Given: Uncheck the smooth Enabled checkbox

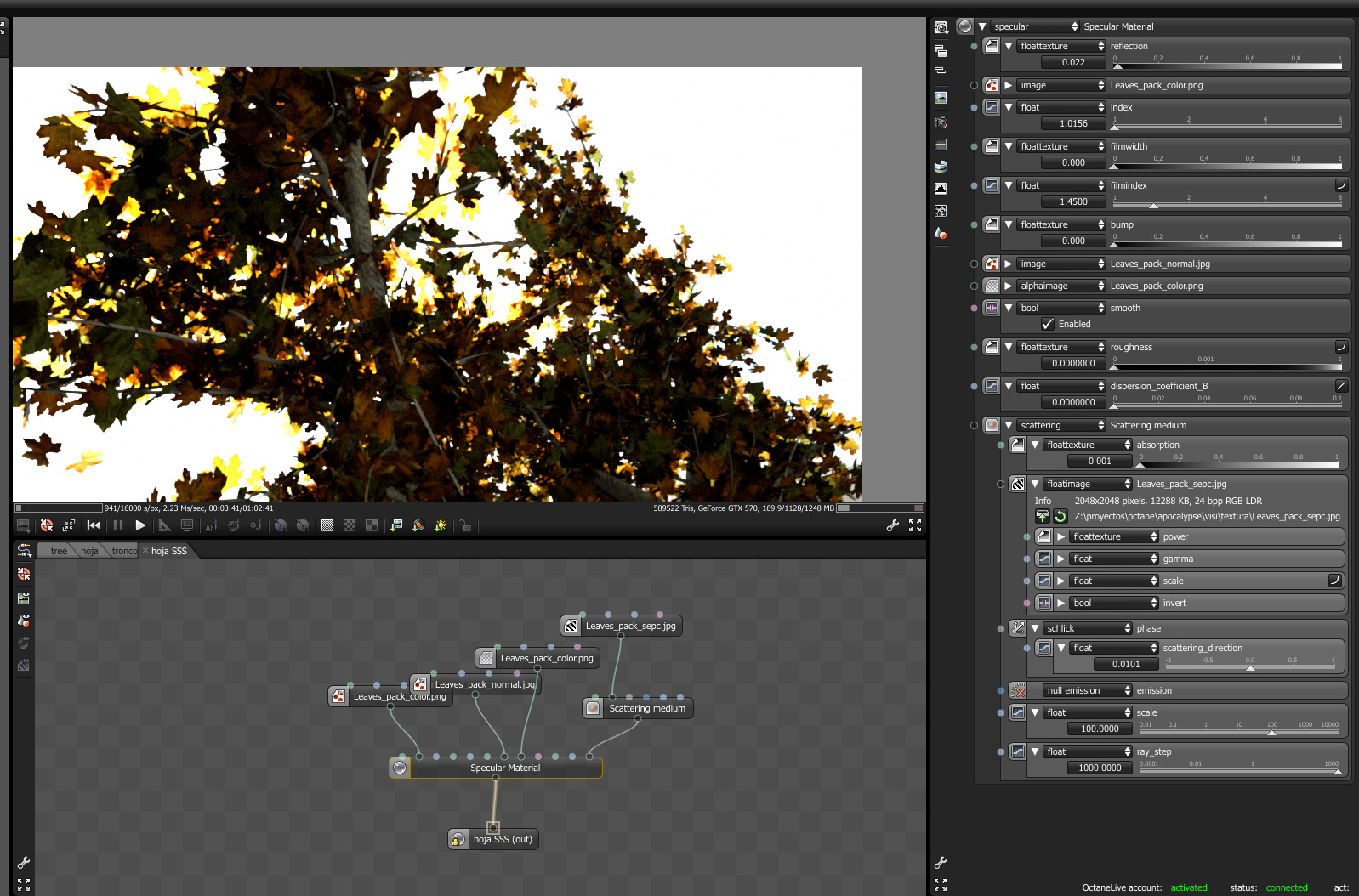Looking at the screenshot, I should coord(1048,324).
